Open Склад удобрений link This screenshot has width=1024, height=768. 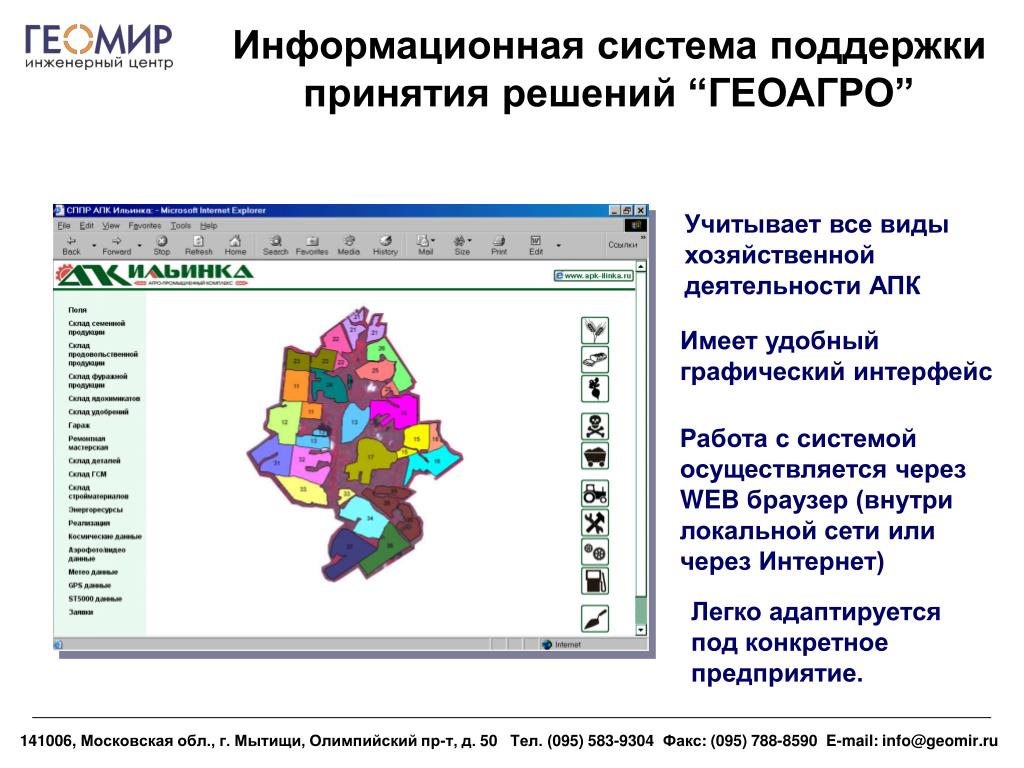[x=99, y=412]
